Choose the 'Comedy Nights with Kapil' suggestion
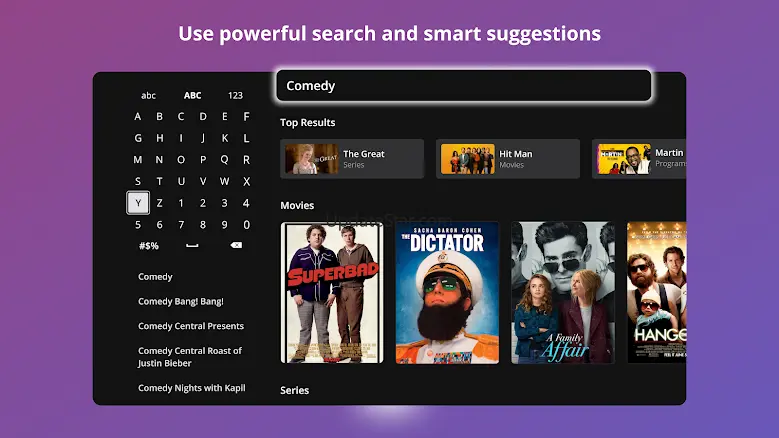 tap(192, 388)
